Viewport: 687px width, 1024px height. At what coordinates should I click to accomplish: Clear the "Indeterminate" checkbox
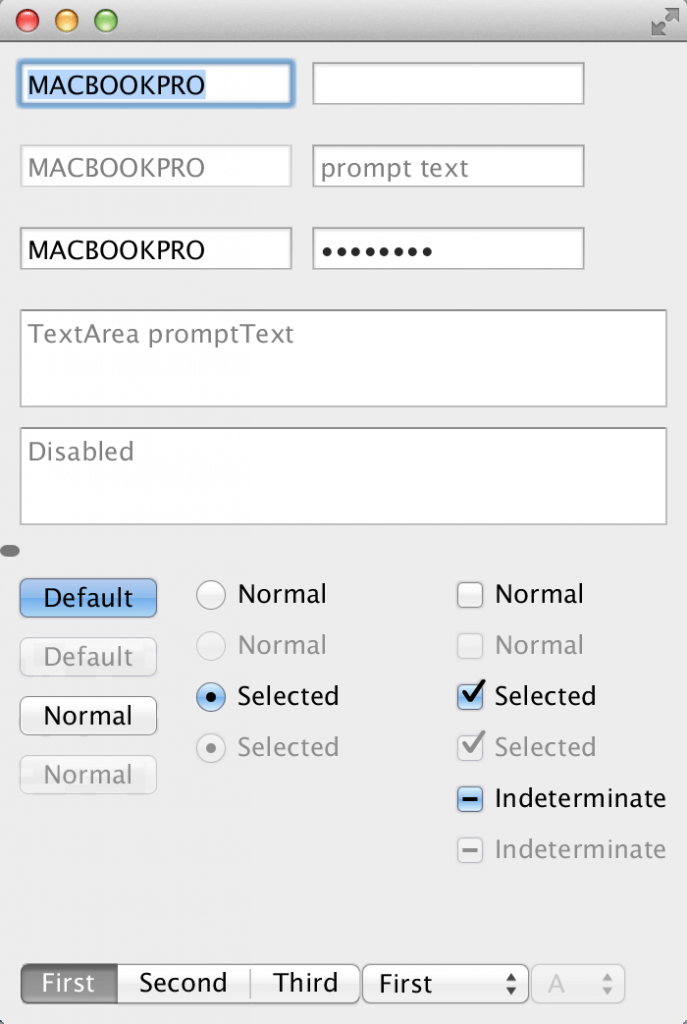coord(469,798)
